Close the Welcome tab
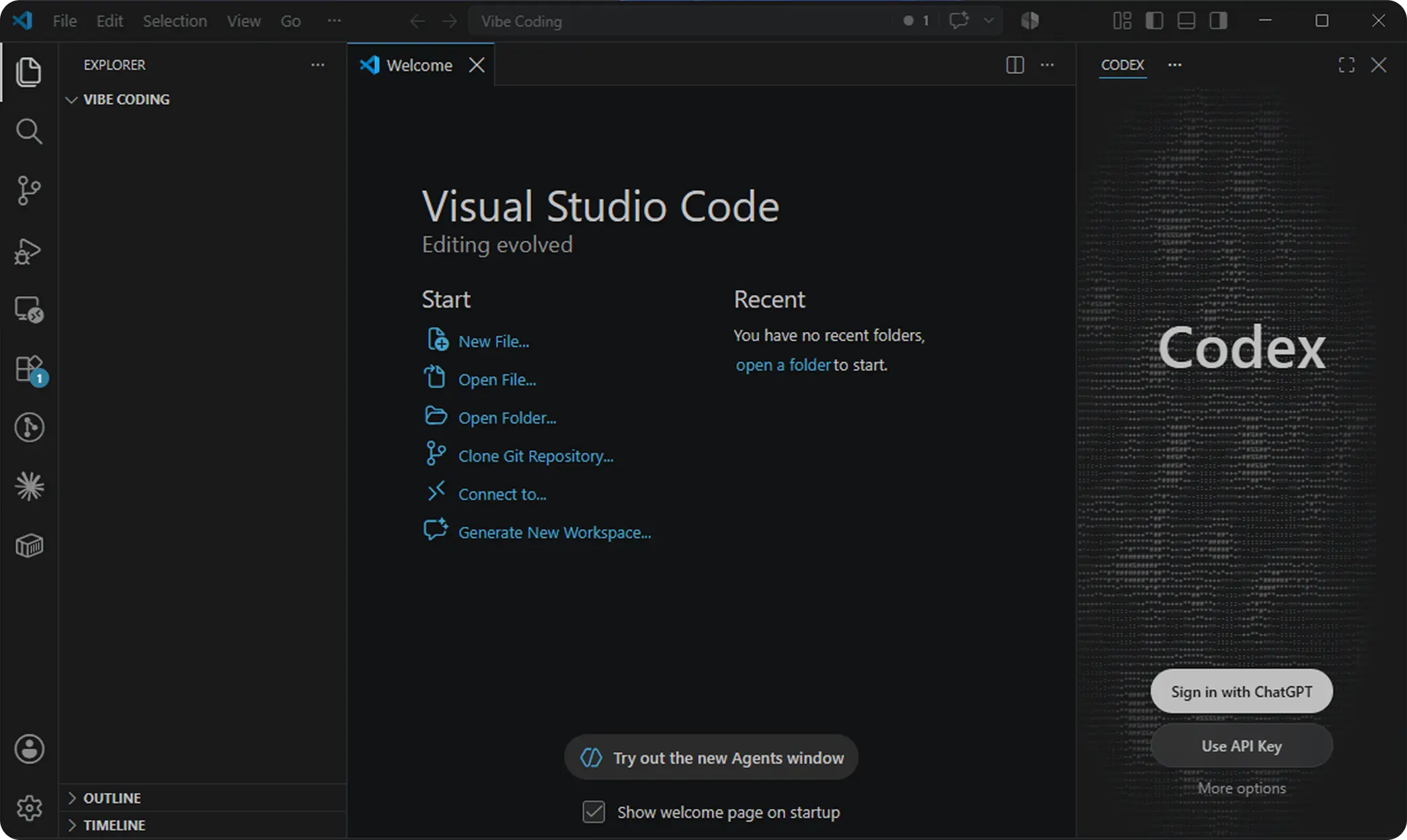The height and width of the screenshot is (840, 1407). 477,65
